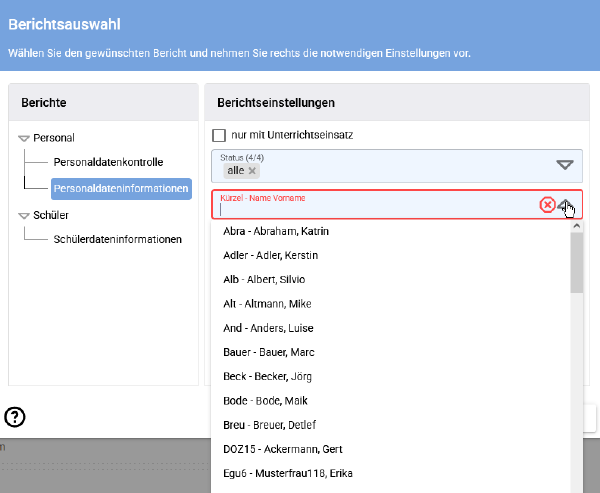Click the help question mark icon
The image size is (600, 493).
(15, 418)
